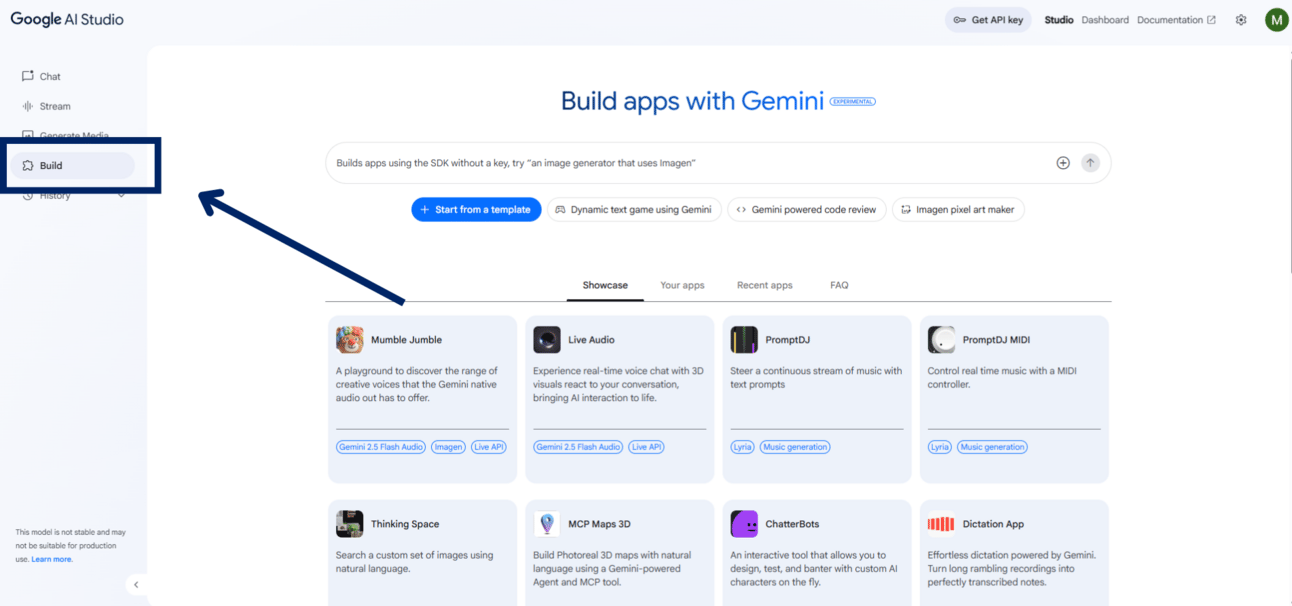This screenshot has width=1292, height=606.
Task: Click the Mumble Jumble card title
Action: [406, 340]
